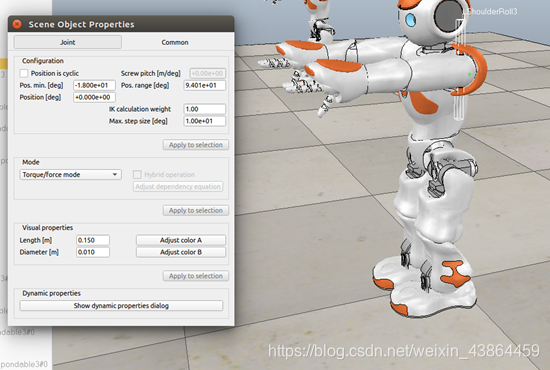Screen dimensions: 550x370
Task: Click the Diameter [m] input field
Action: click(93, 252)
